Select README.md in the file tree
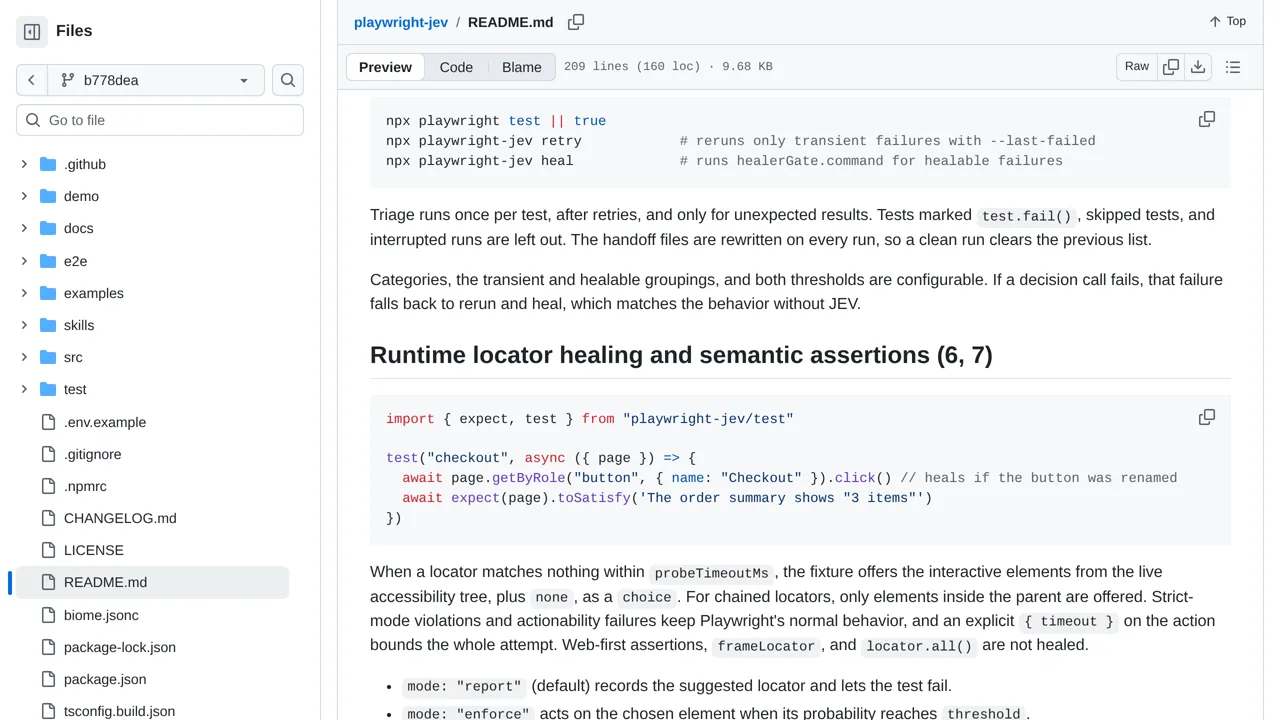The image size is (1280, 720). point(152,582)
